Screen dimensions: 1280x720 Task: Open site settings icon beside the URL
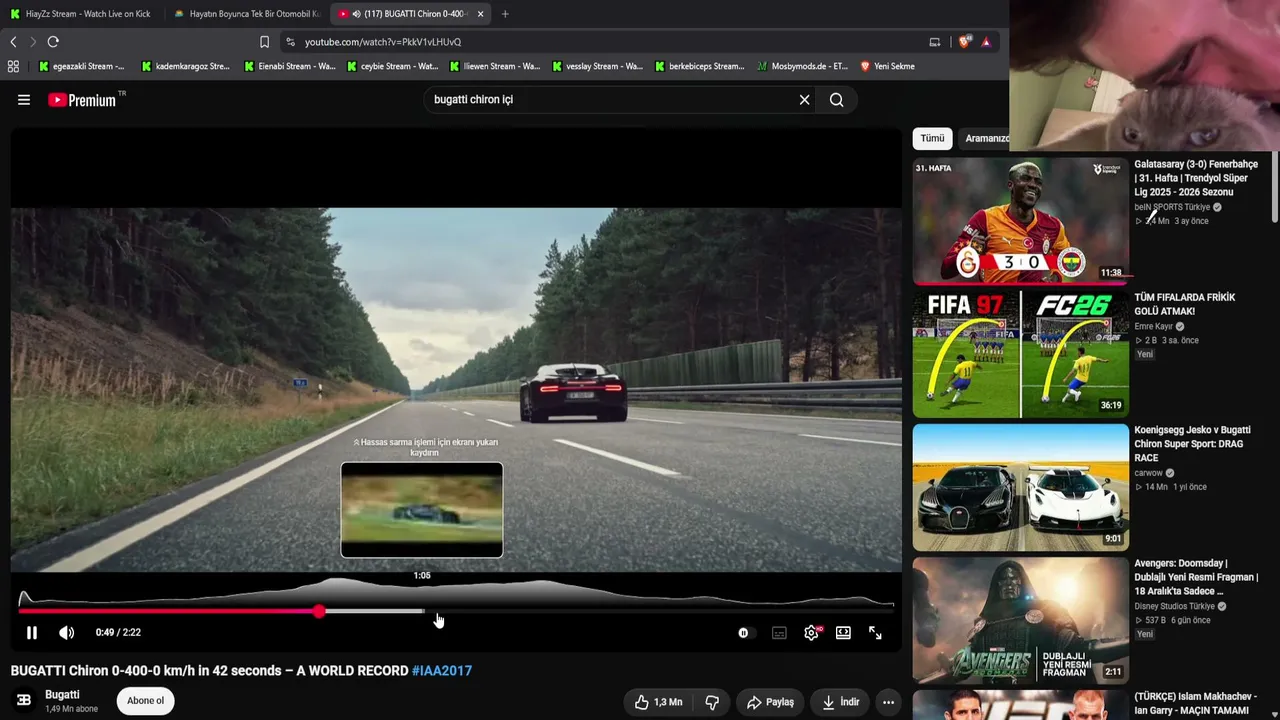coord(290,42)
